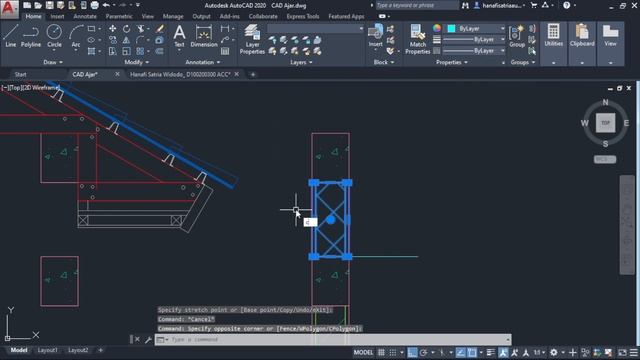Image resolution: width=640 pixels, height=360 pixels.
Task: Click the Insert block tool
Action: coord(375,36)
